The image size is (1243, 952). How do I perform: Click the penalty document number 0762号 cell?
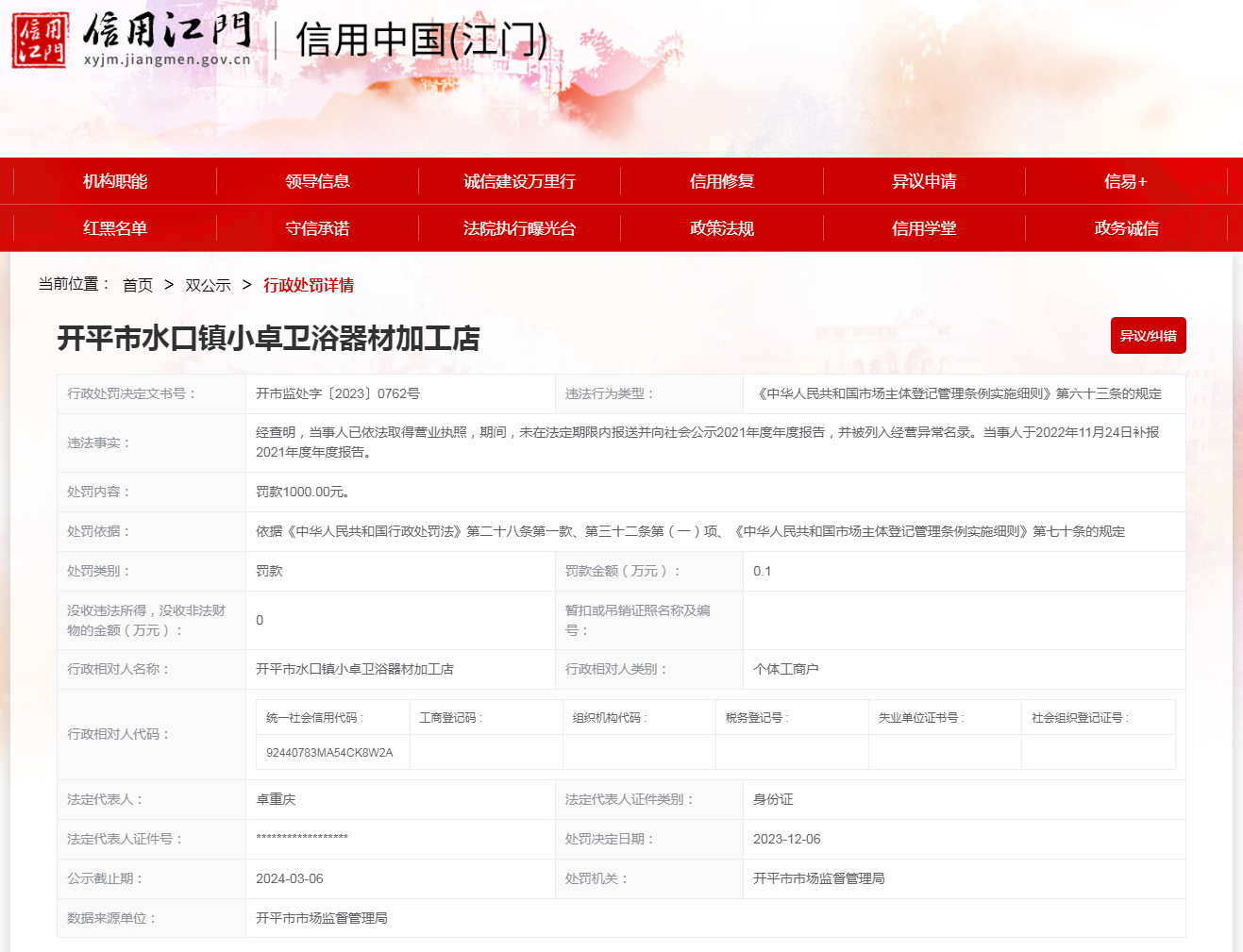(338, 393)
